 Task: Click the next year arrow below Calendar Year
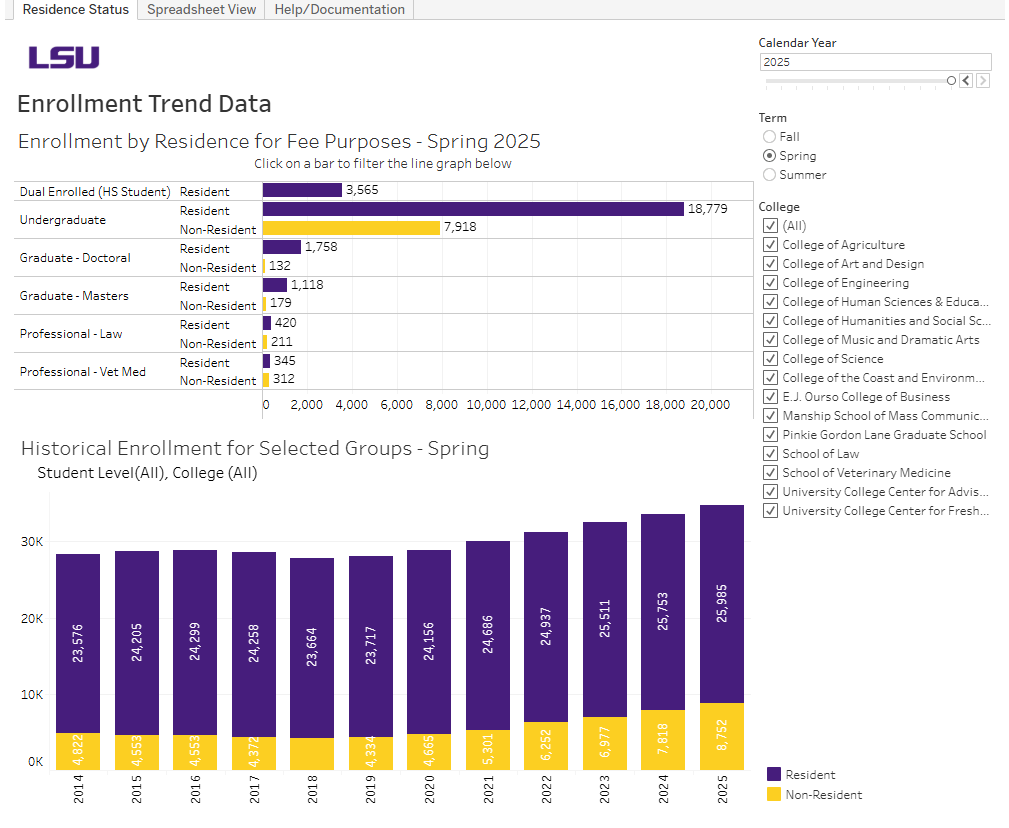click(981, 80)
